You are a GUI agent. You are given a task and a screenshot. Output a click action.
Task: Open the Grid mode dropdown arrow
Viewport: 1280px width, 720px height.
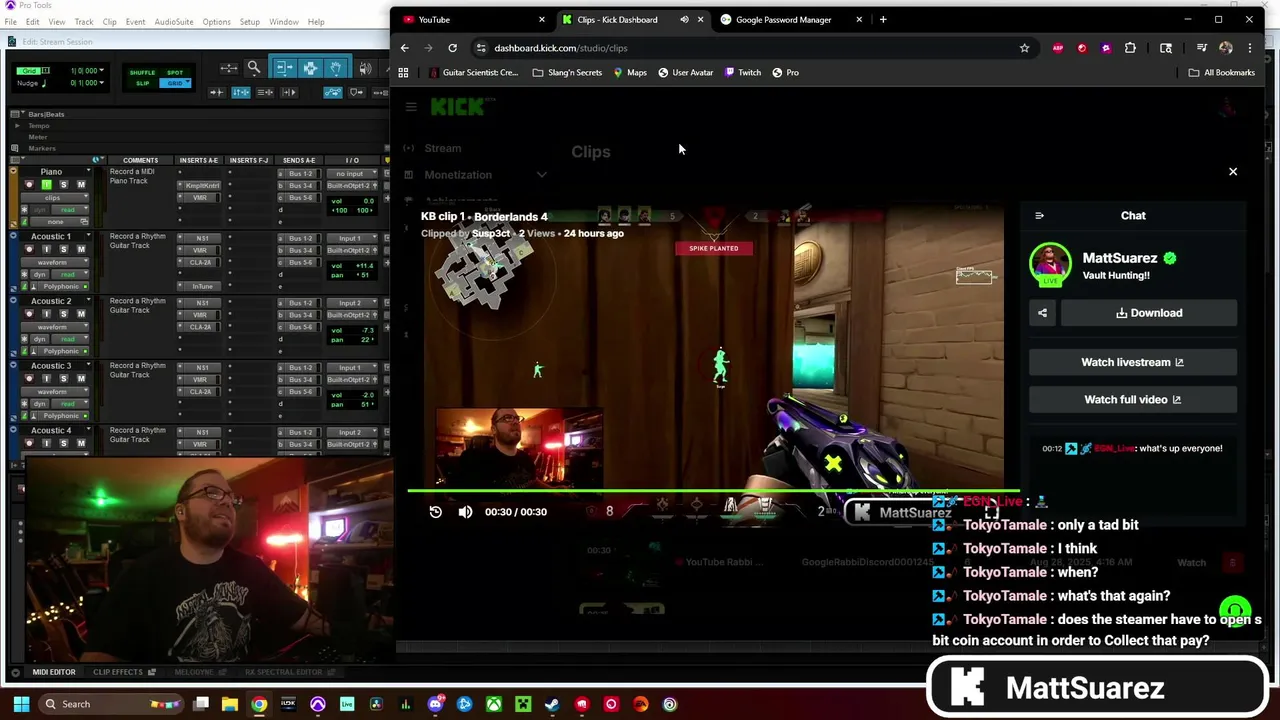pyautogui.click(x=186, y=83)
